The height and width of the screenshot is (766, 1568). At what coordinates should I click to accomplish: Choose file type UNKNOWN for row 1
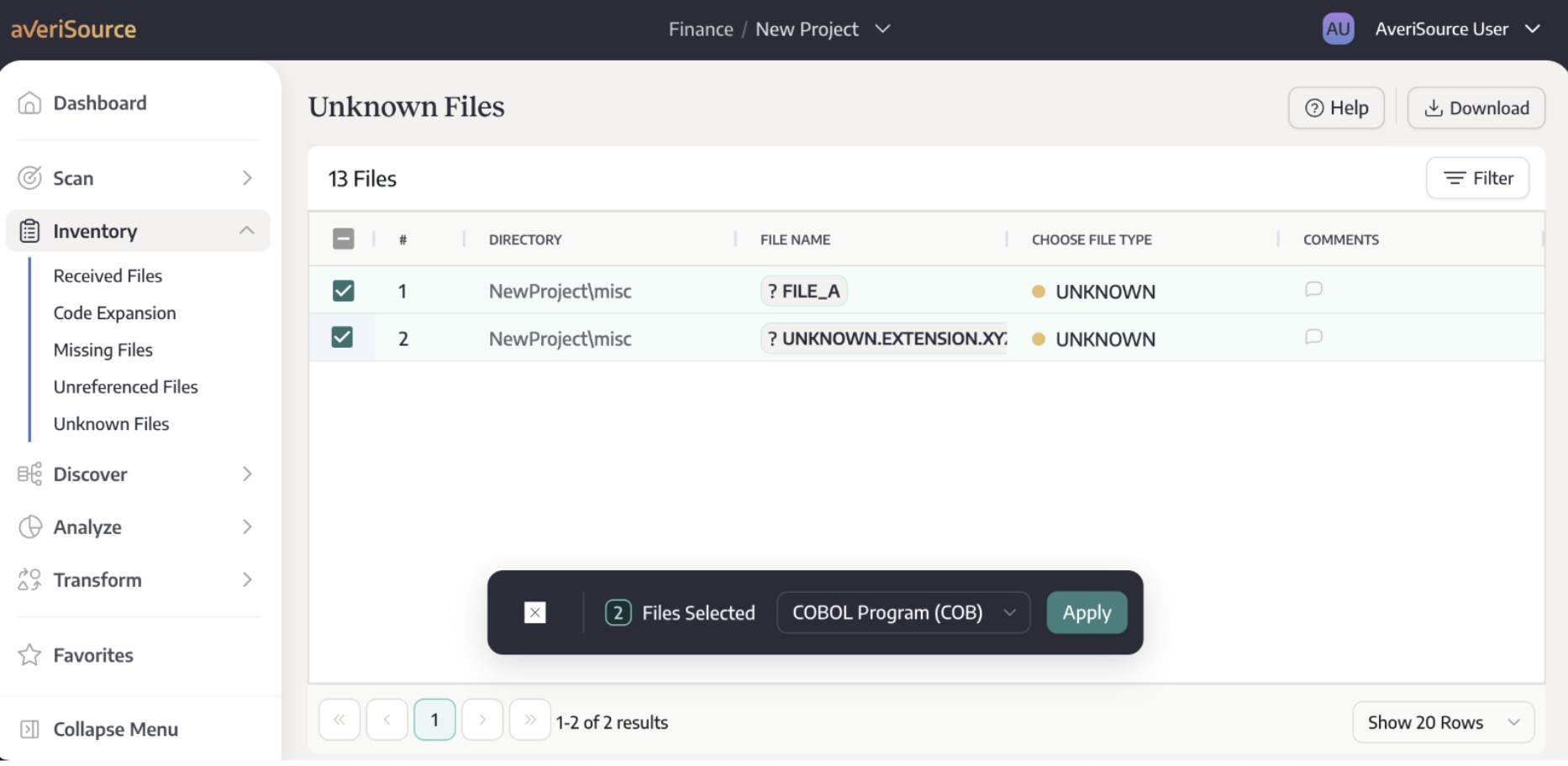1094,291
